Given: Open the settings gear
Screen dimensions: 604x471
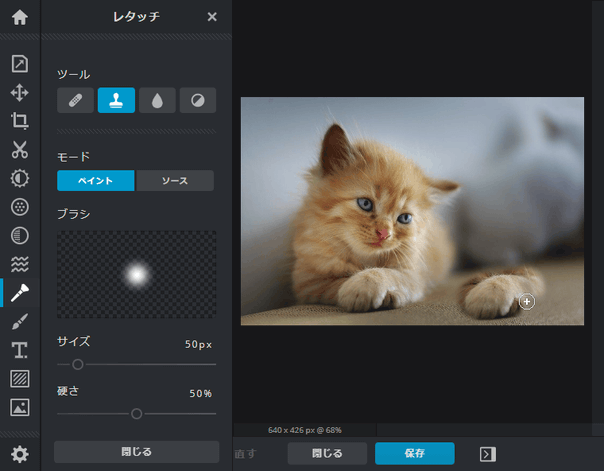Looking at the screenshot, I should coord(20,454).
